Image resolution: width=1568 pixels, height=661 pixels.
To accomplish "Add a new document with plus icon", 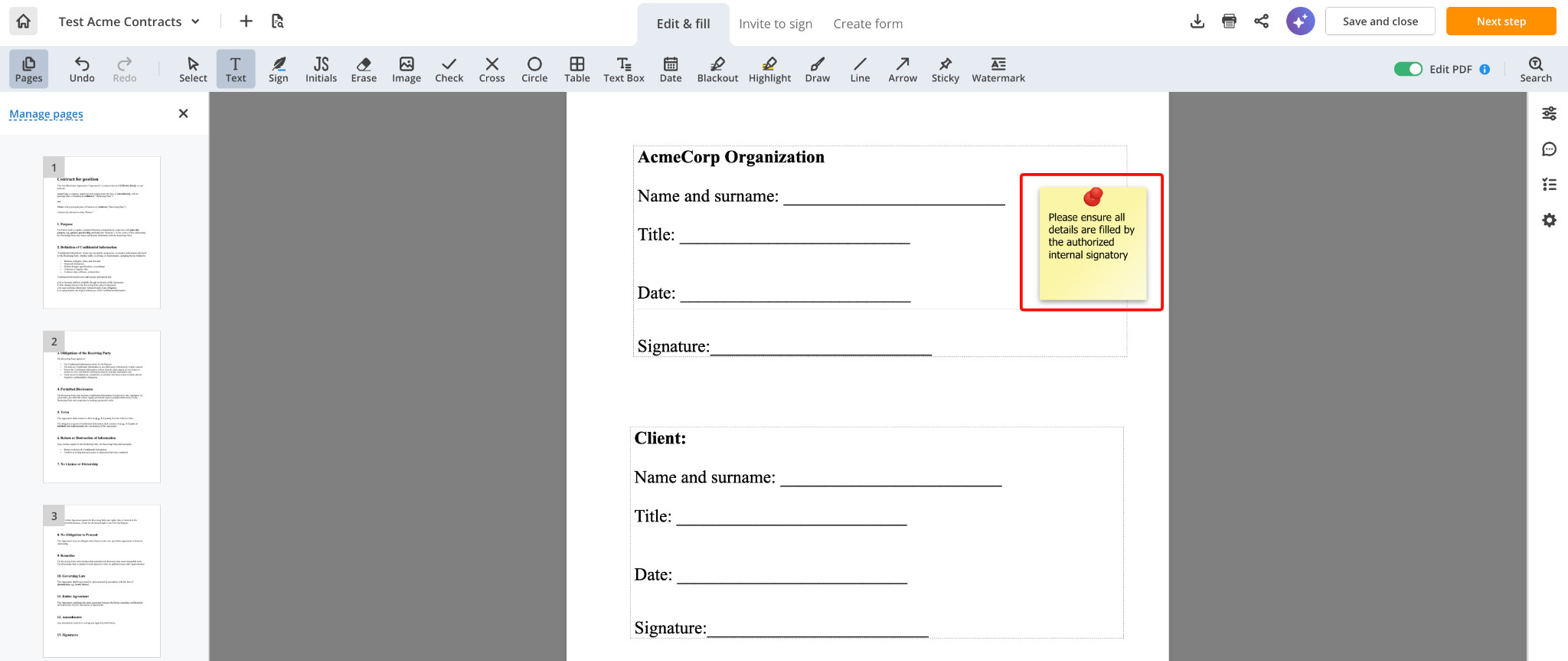I will point(246,21).
